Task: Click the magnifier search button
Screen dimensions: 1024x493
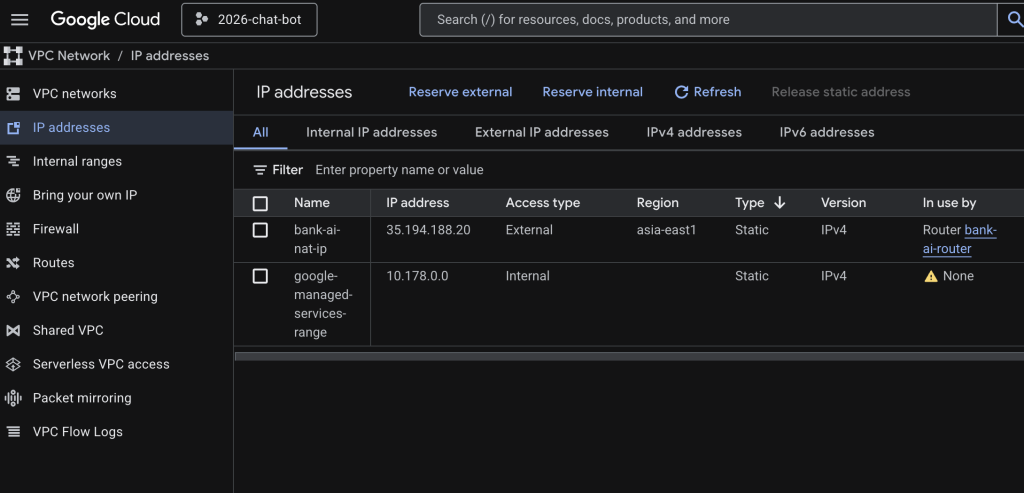Action: 1014,20
